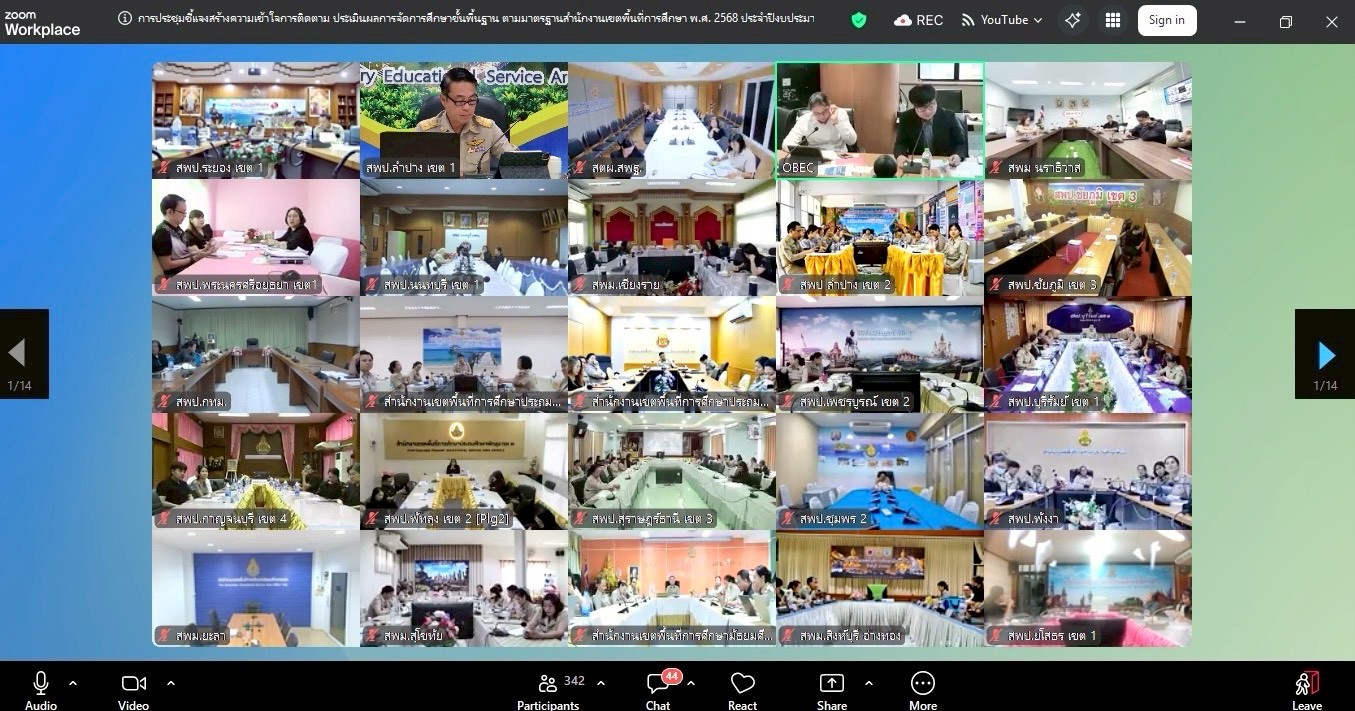Screen dimensions: 1355x711
Task: Open the AI Companion sparkle icon
Action: coord(1072,20)
